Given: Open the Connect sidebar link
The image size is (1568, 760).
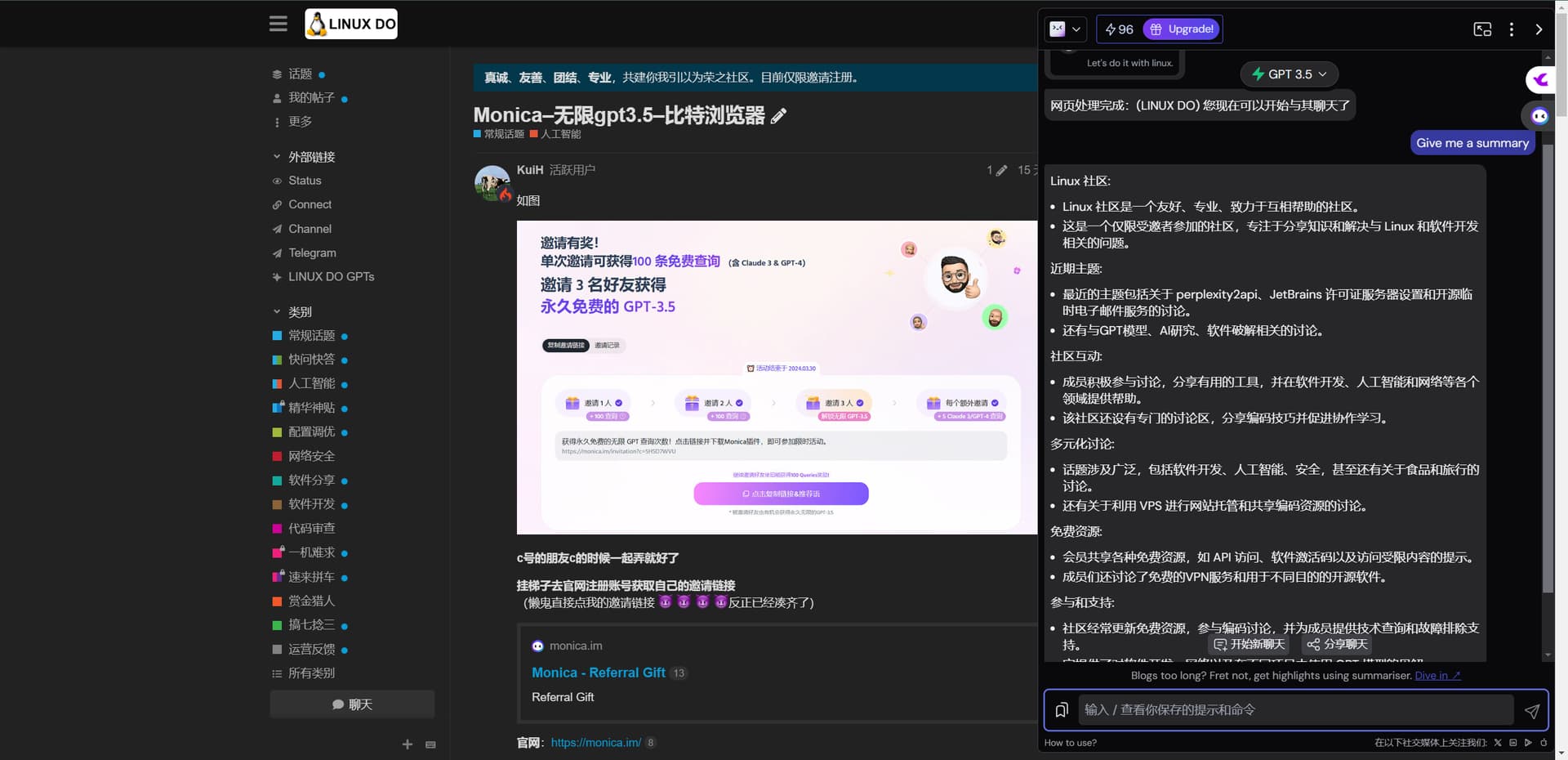Looking at the screenshot, I should [310, 204].
